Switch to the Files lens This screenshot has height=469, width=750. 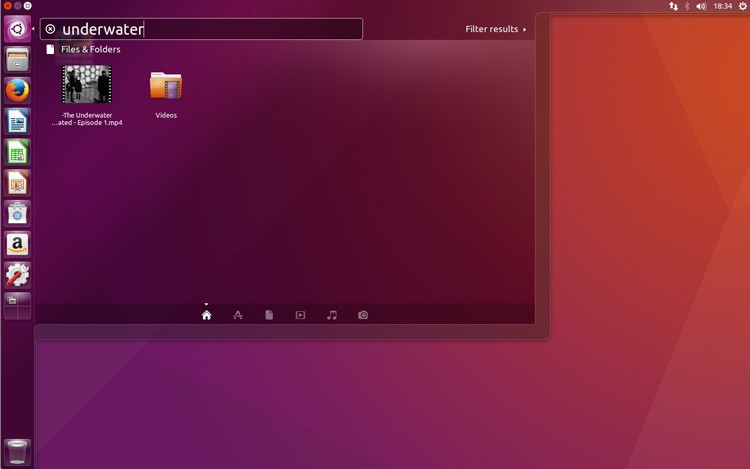tap(269, 315)
